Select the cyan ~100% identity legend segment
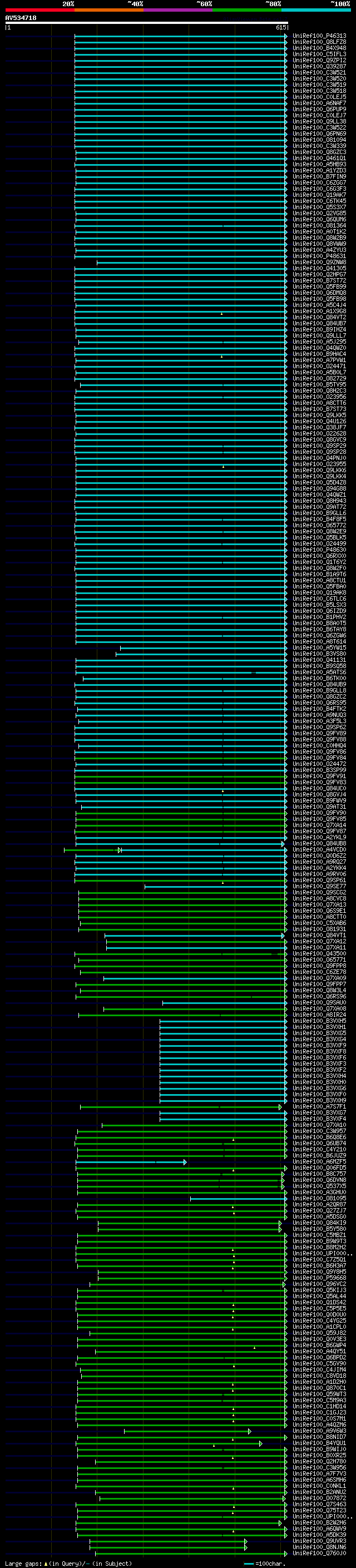This screenshot has width=356, height=1568. click(x=316, y=10)
